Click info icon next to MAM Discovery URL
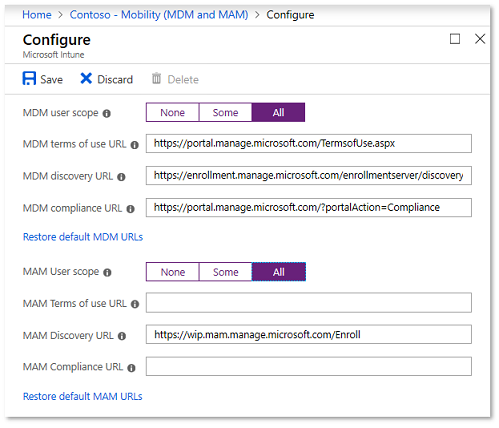Viewport: 499px width, 428px height. point(122,336)
